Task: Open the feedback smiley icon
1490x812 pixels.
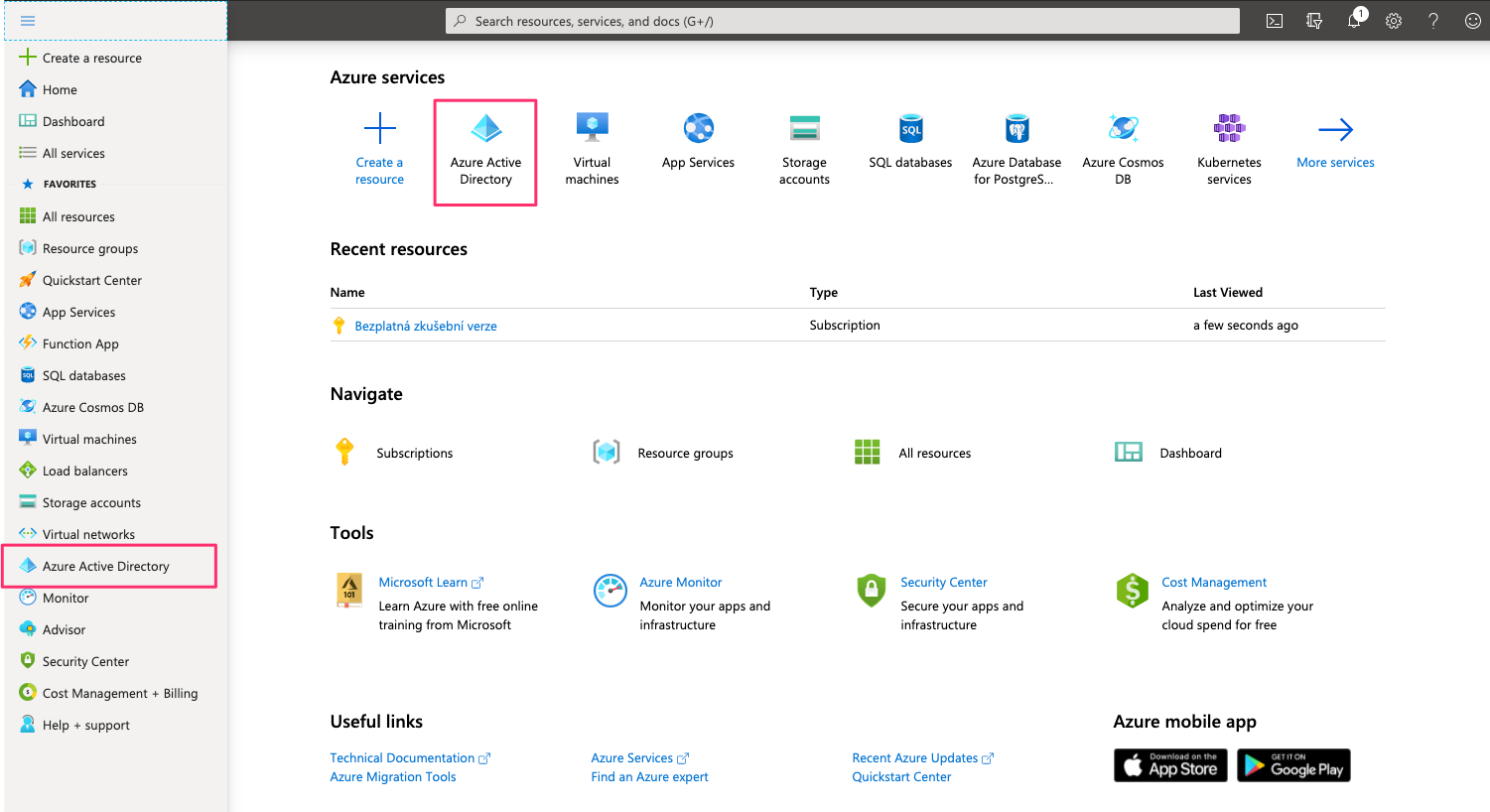Action: tap(1473, 21)
